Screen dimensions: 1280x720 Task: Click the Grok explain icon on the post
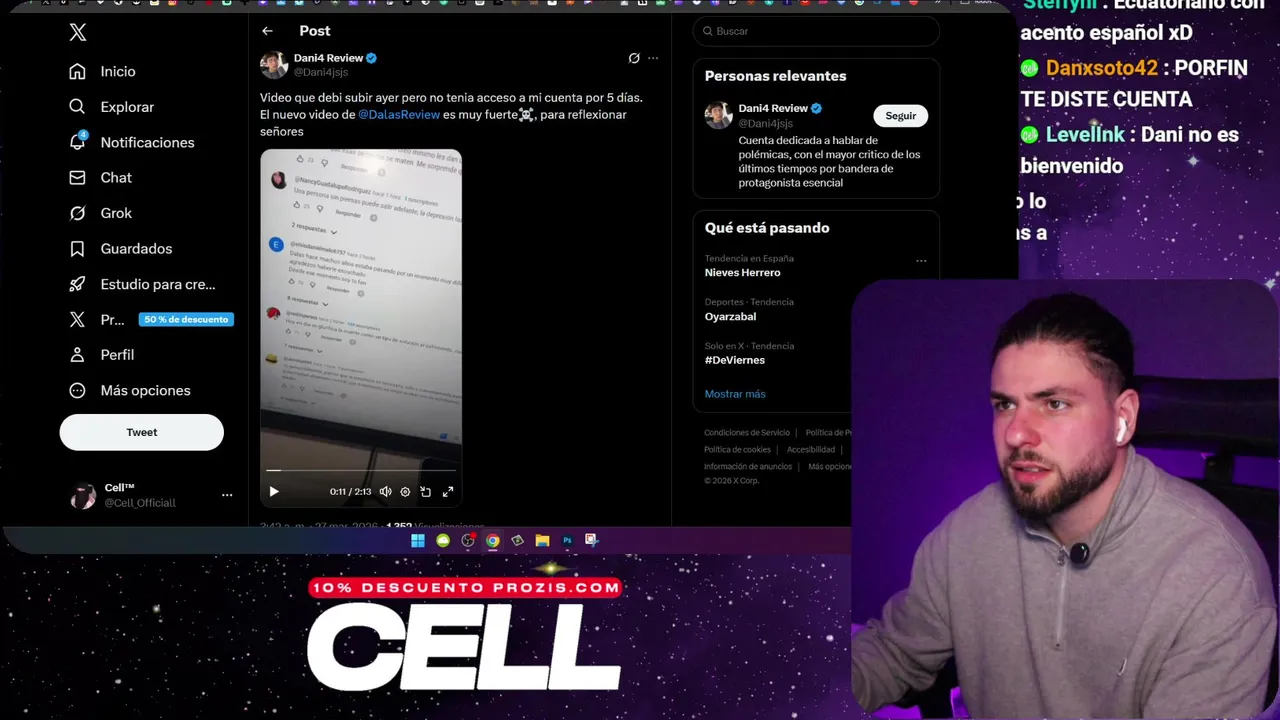(634, 58)
